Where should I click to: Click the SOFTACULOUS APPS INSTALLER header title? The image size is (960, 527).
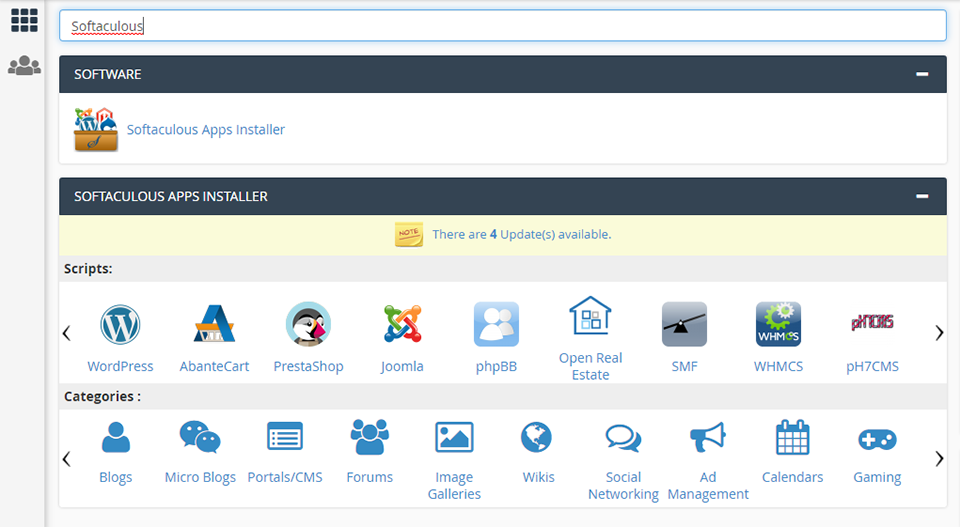tap(171, 196)
